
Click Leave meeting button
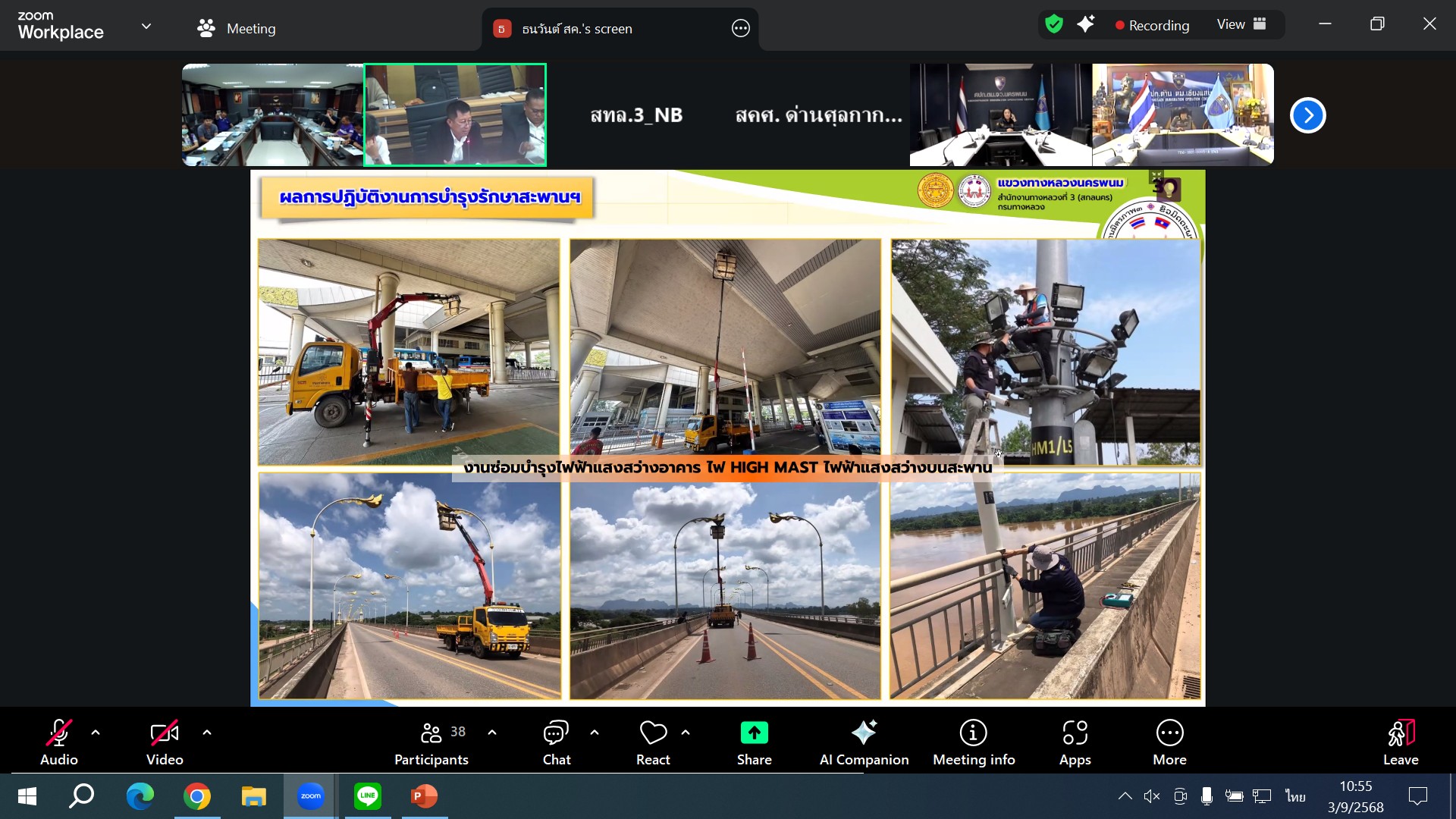point(1400,742)
